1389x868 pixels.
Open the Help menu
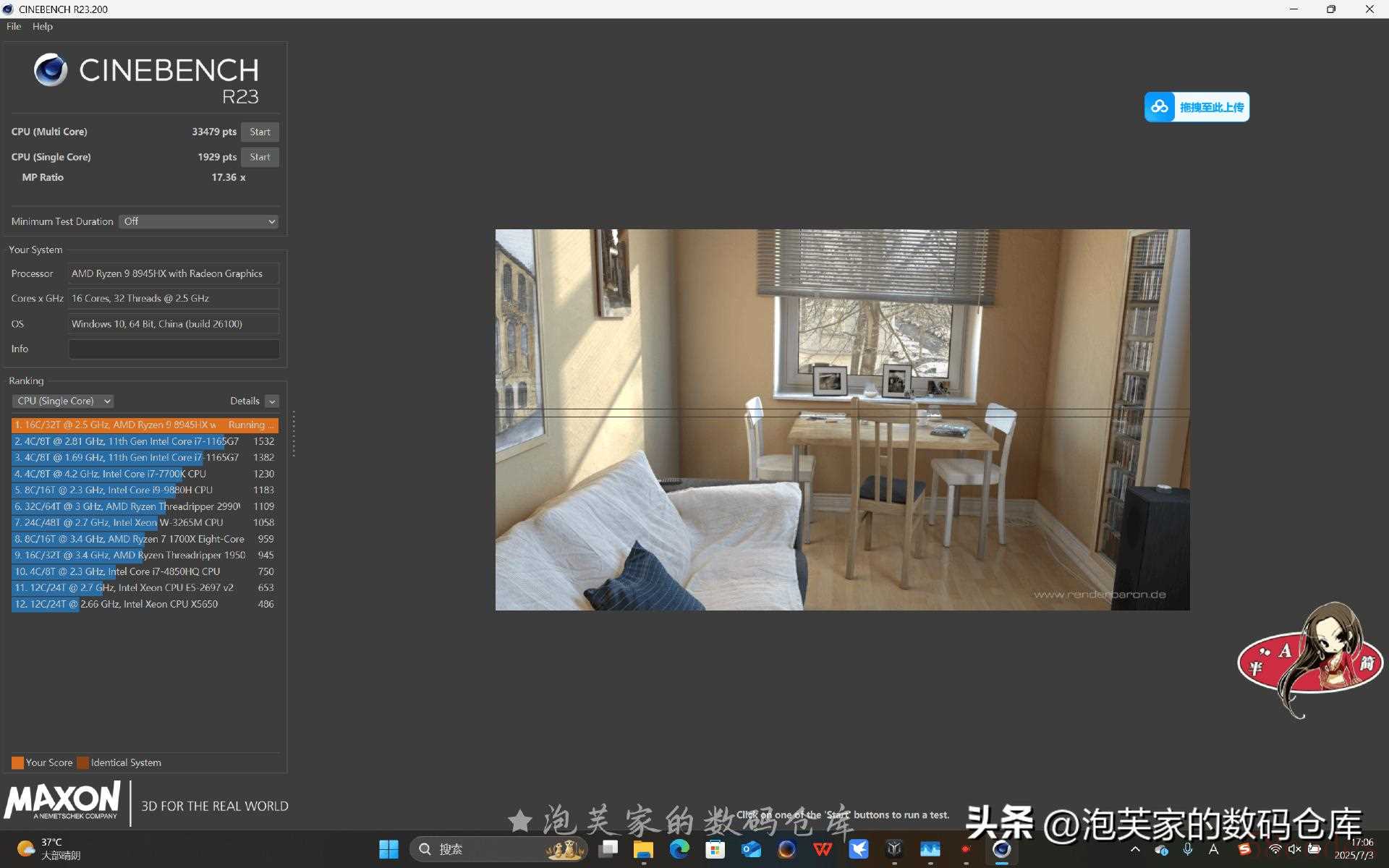coord(43,26)
